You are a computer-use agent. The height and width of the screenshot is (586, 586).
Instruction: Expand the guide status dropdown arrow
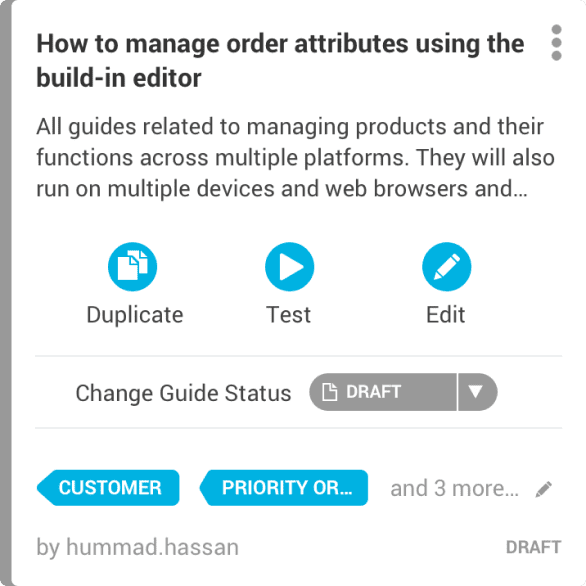tap(477, 392)
